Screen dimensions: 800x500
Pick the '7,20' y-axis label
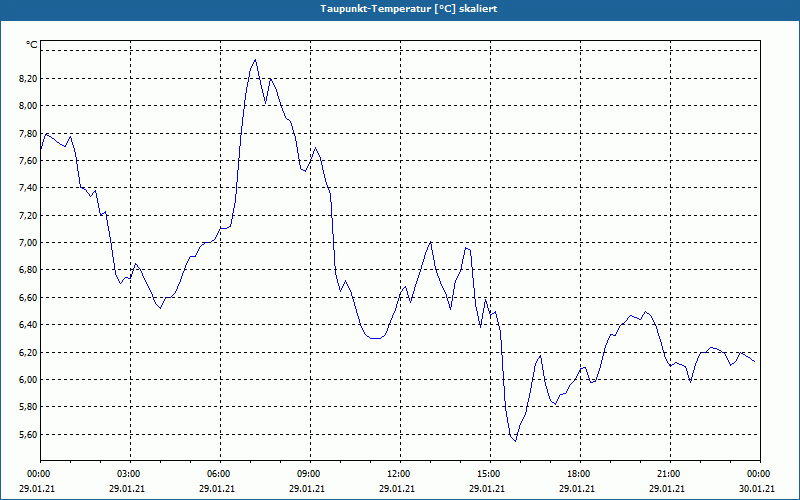[28, 215]
